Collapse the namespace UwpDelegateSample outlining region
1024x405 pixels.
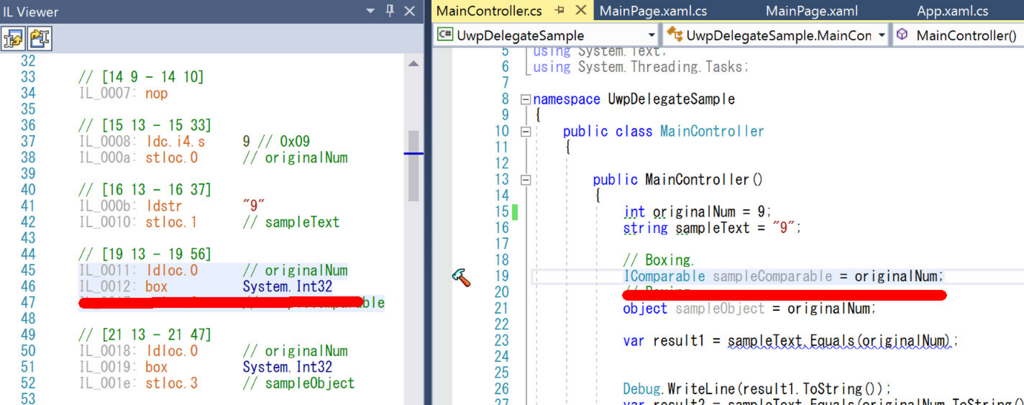[x=525, y=100]
